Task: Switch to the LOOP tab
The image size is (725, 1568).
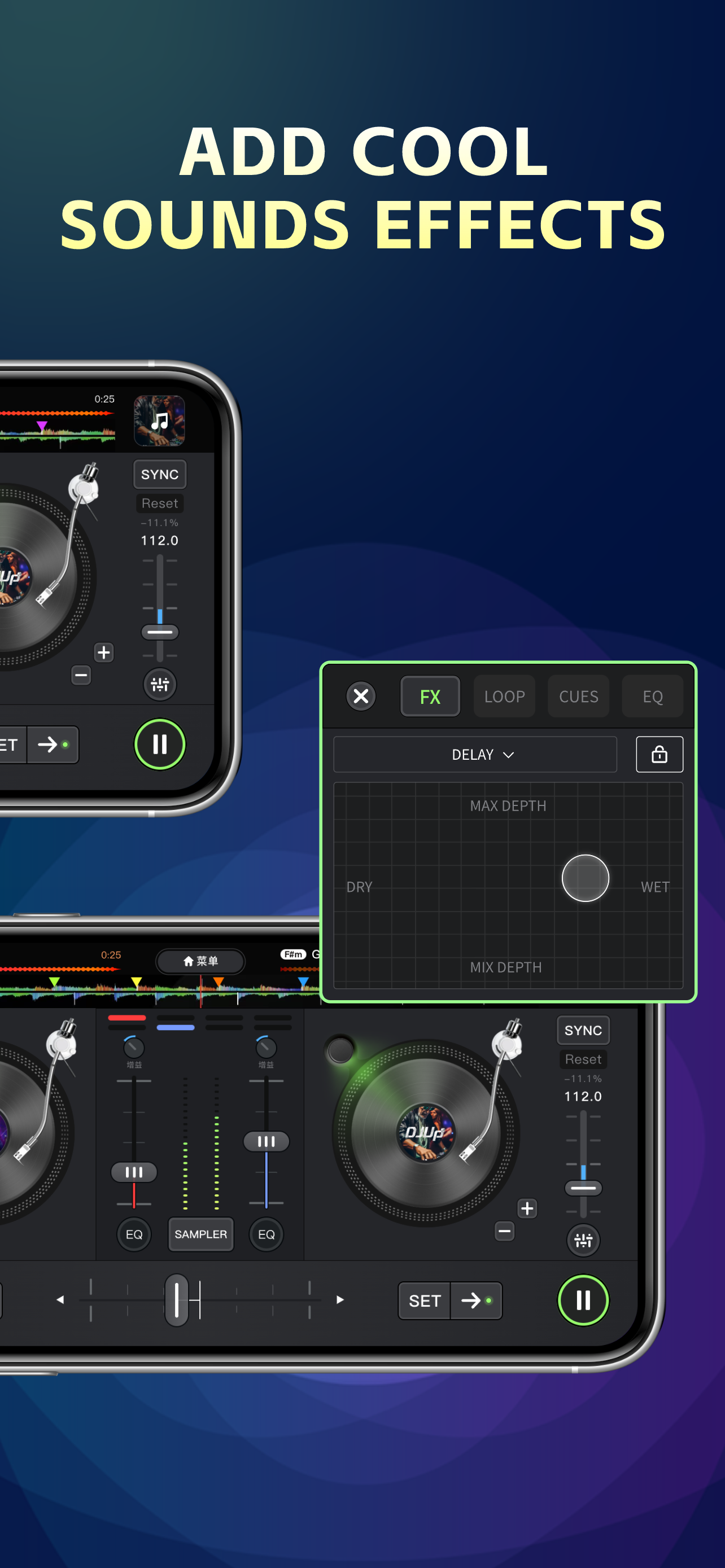Action: pos(504,697)
